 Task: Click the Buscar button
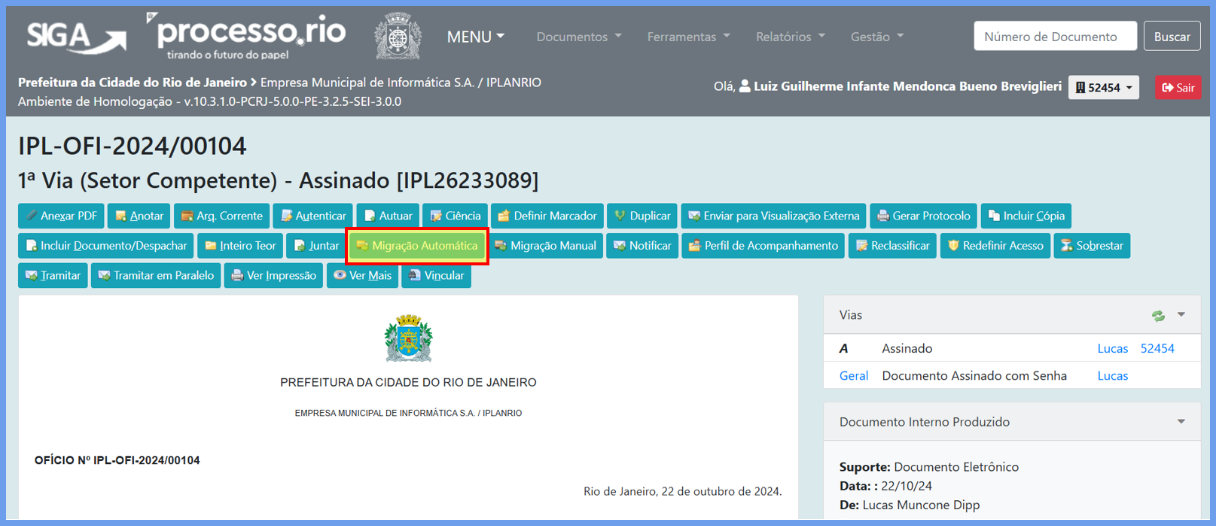1171,37
